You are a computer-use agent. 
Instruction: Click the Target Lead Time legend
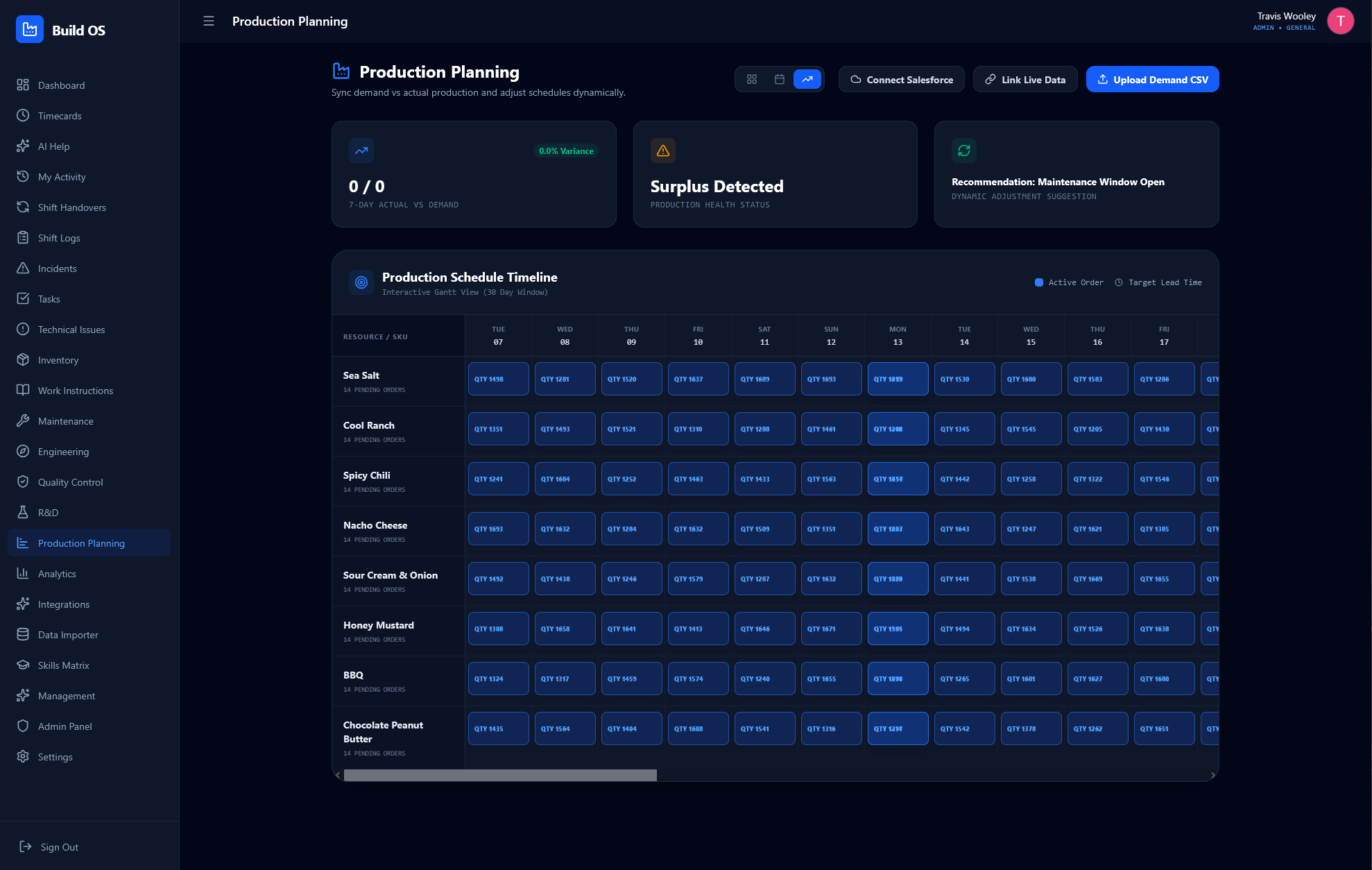(x=1158, y=282)
